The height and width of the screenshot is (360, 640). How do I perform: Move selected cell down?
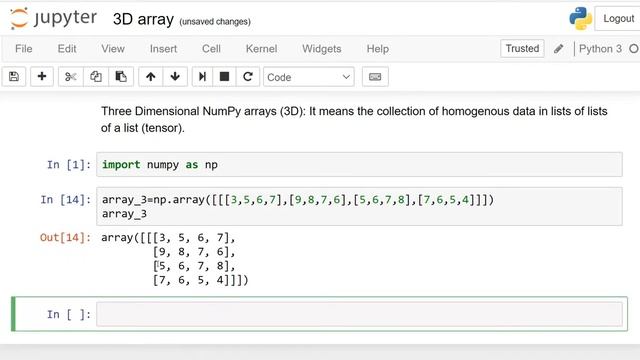click(175, 77)
